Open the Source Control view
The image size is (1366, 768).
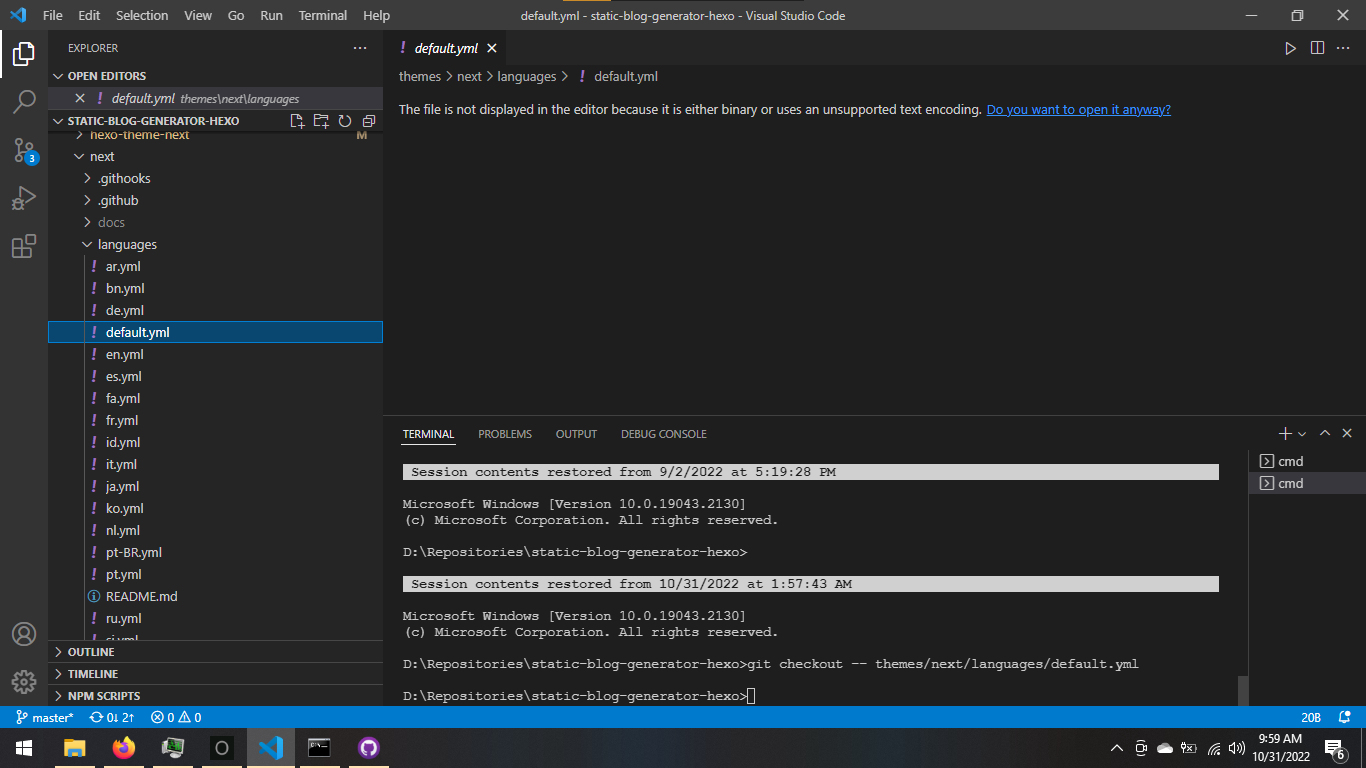(24, 150)
